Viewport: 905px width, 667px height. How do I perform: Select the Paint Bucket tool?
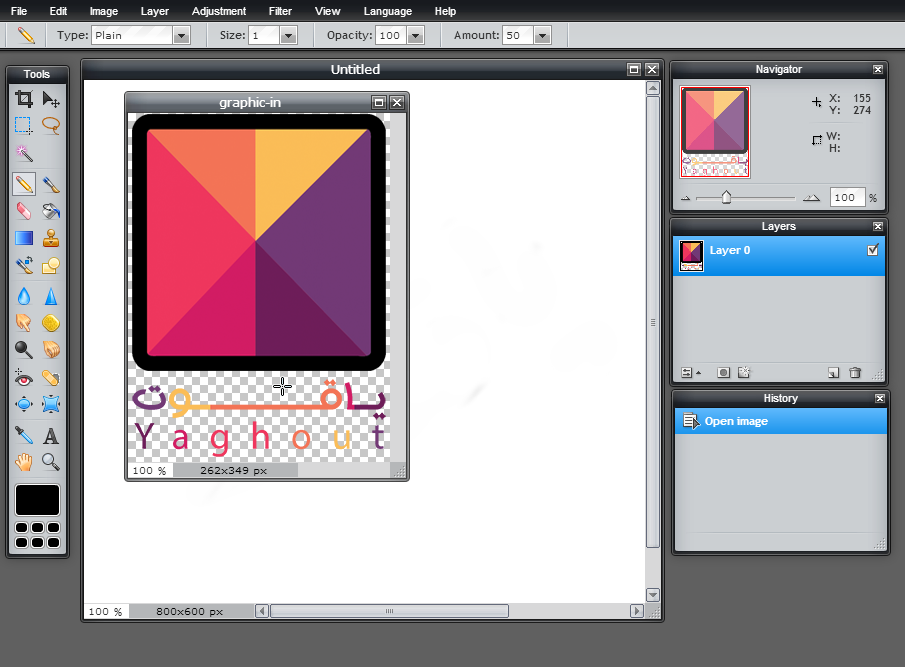pyautogui.click(x=51, y=211)
